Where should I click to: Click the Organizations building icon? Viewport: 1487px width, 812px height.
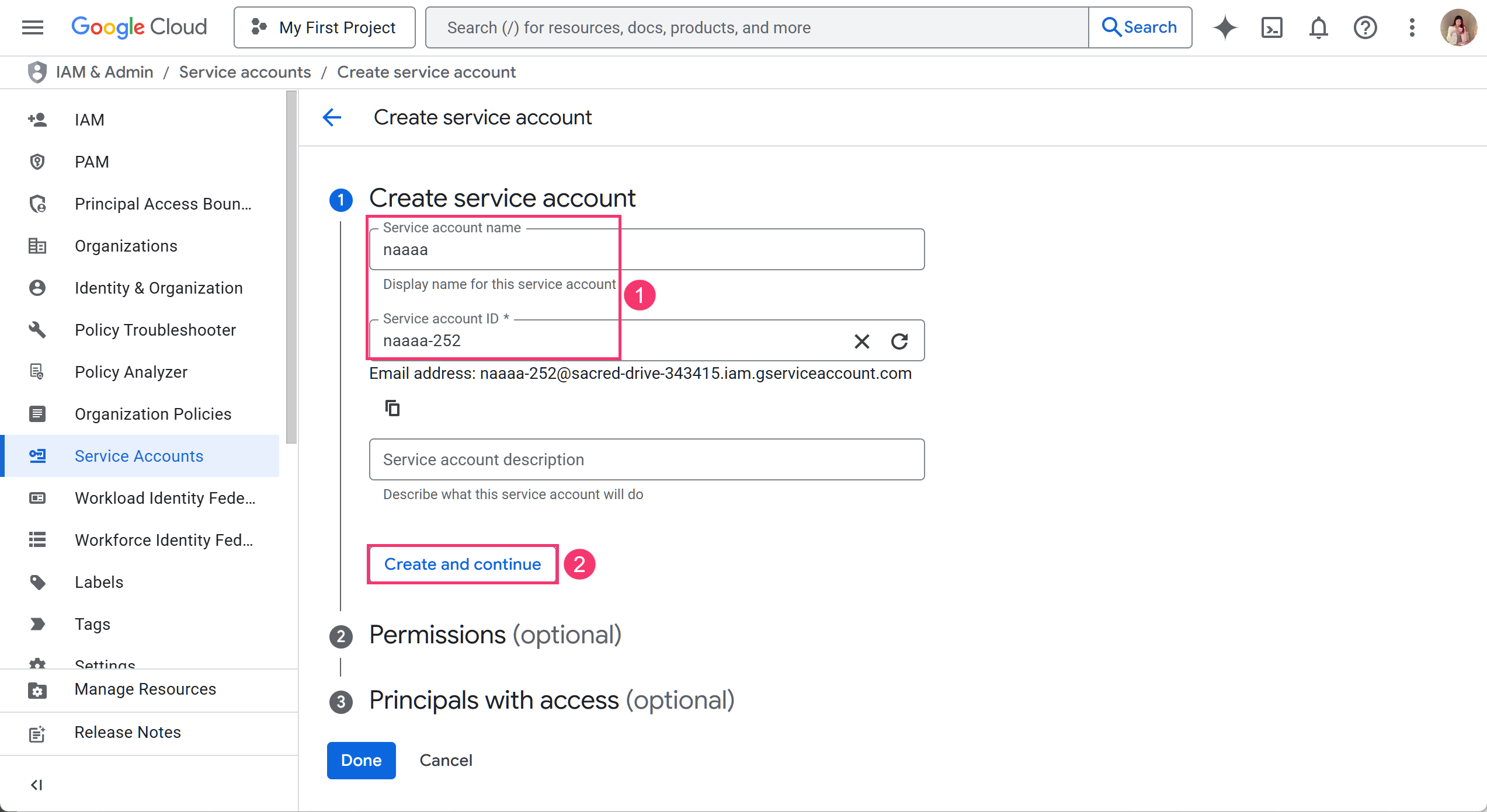(37, 246)
